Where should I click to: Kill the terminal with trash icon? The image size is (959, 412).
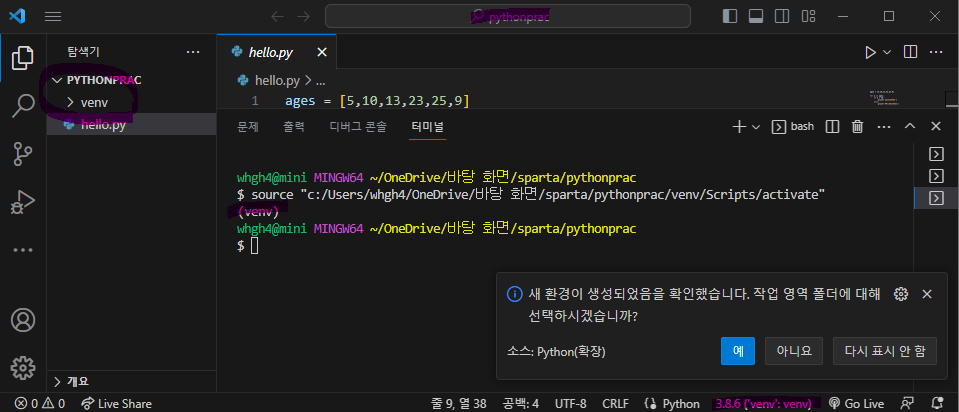click(x=857, y=127)
